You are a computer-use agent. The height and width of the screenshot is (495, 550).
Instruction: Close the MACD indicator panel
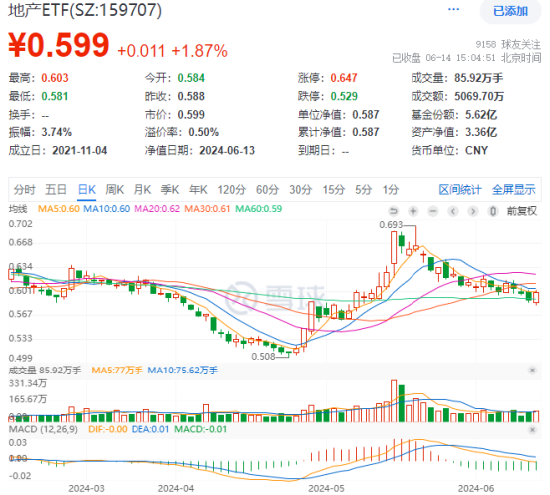point(532,430)
